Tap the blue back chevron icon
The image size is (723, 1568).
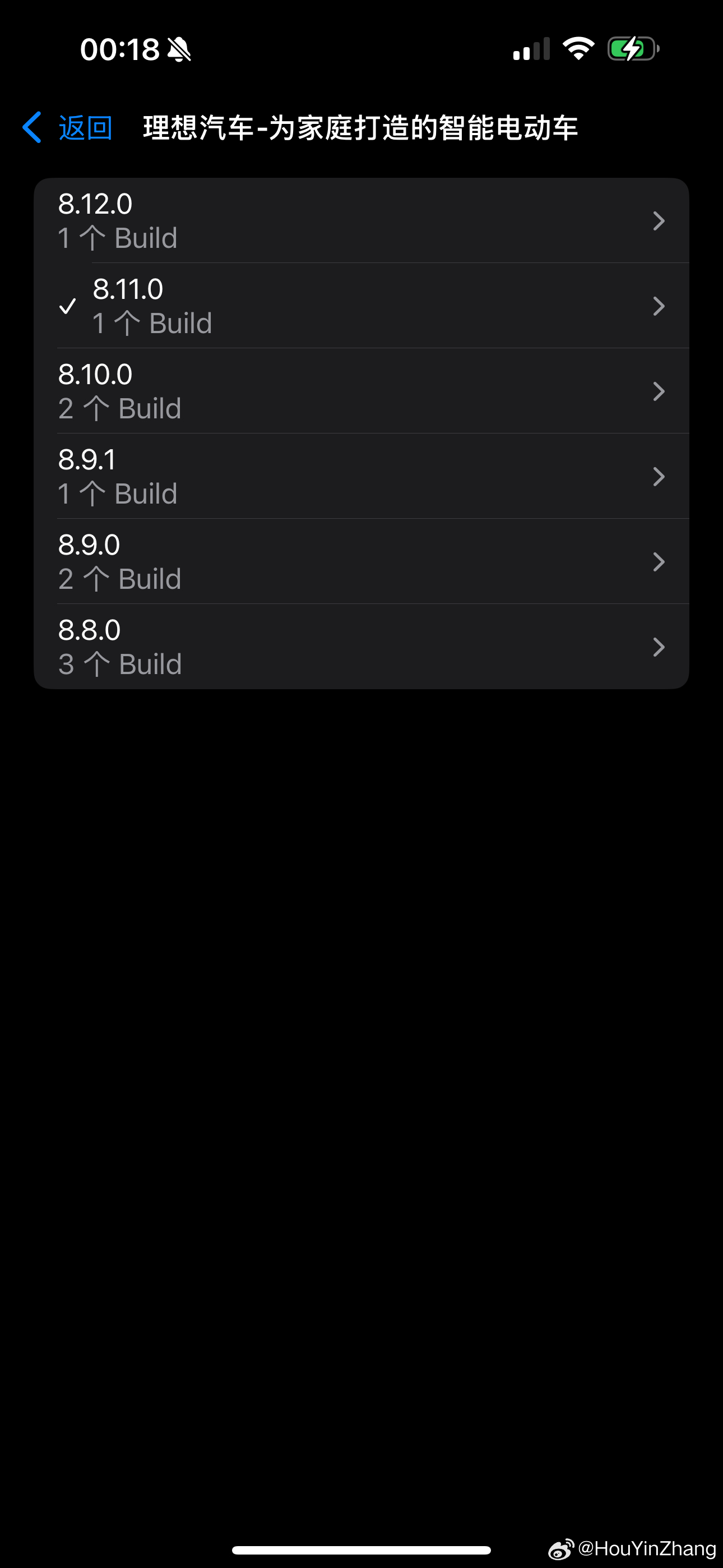(31, 127)
